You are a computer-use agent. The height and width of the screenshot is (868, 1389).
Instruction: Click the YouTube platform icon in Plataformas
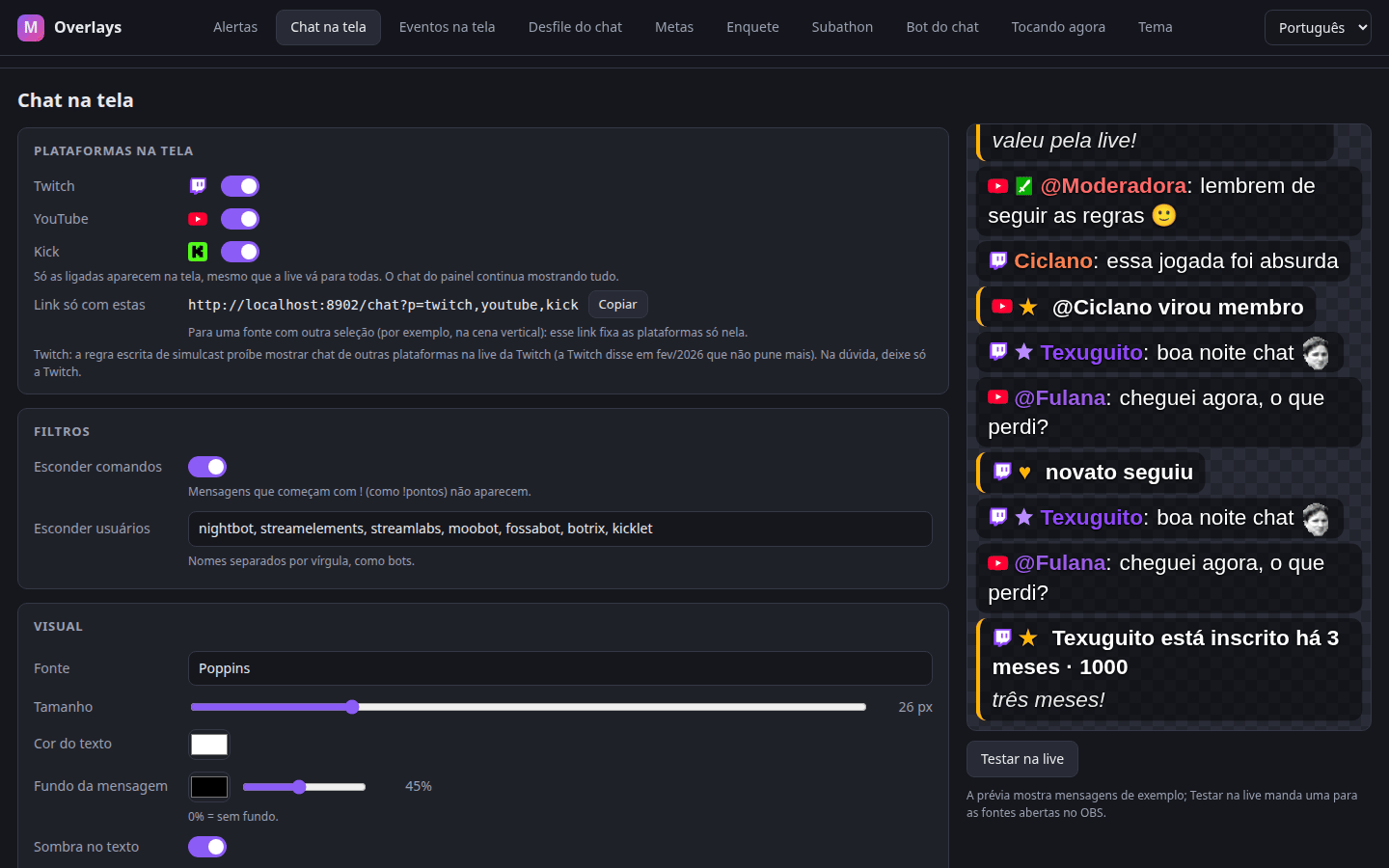(198, 219)
